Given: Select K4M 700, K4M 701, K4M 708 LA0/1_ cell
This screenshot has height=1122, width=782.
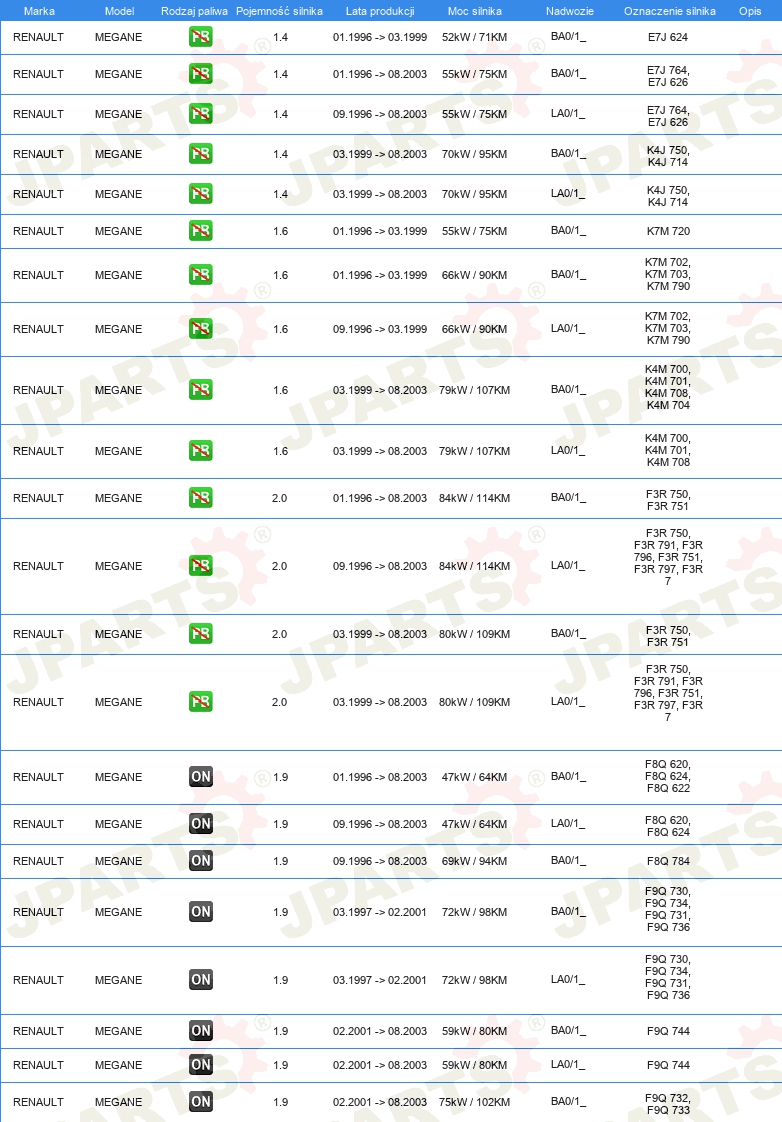Looking at the screenshot, I should click(668, 450).
